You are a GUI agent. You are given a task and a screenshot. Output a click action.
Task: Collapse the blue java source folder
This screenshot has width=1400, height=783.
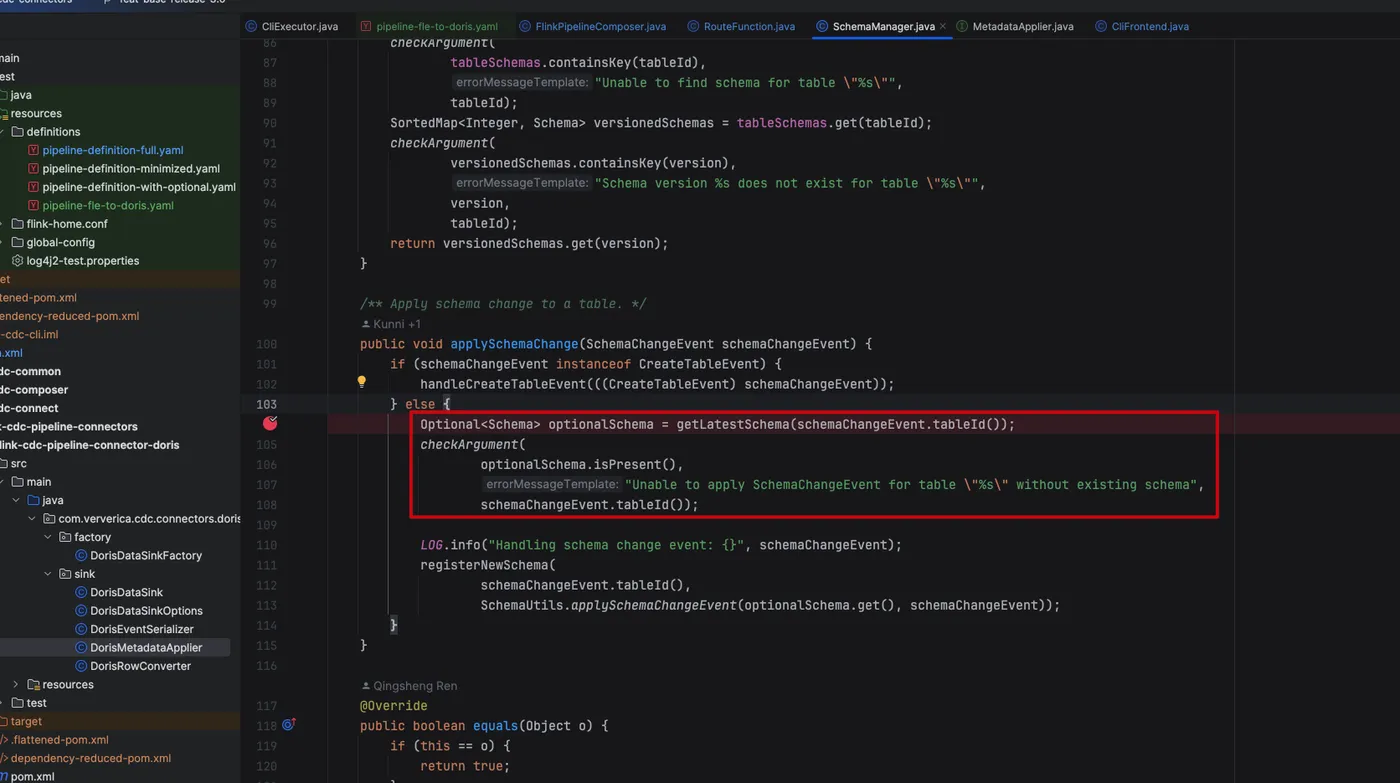[15, 500]
